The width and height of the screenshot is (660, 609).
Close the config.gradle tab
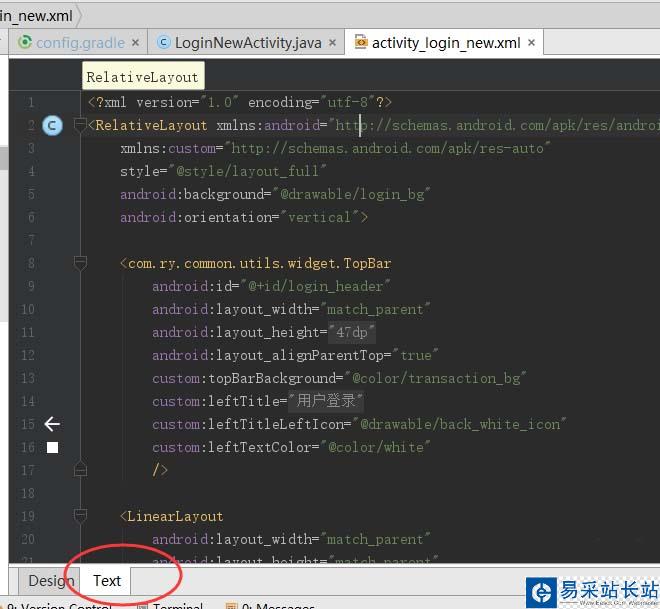pyautogui.click(x=135, y=43)
